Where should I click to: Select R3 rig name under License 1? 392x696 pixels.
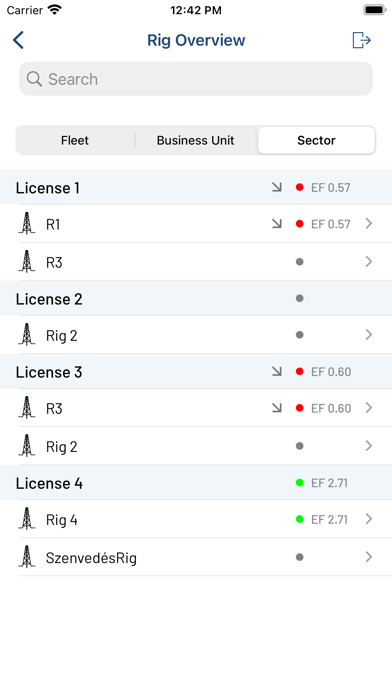point(54,263)
